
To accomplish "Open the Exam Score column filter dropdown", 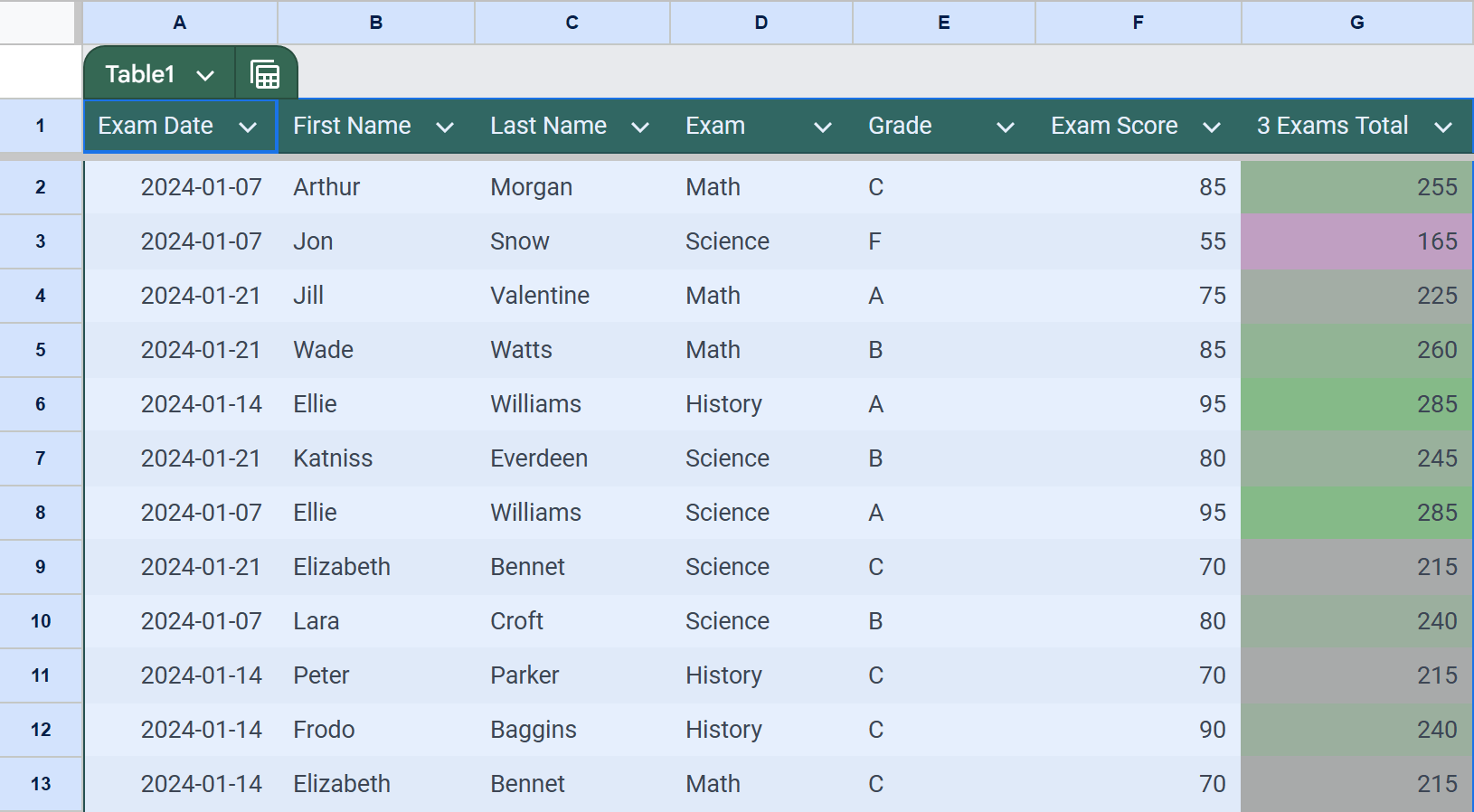I will (x=1212, y=127).
